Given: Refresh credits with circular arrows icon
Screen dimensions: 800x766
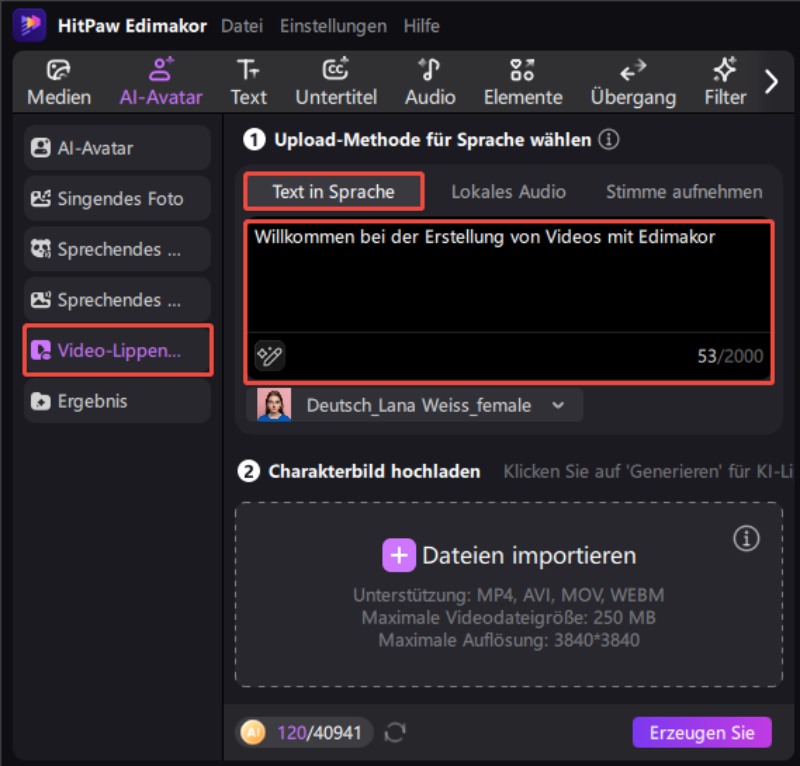Looking at the screenshot, I should pyautogui.click(x=394, y=733).
